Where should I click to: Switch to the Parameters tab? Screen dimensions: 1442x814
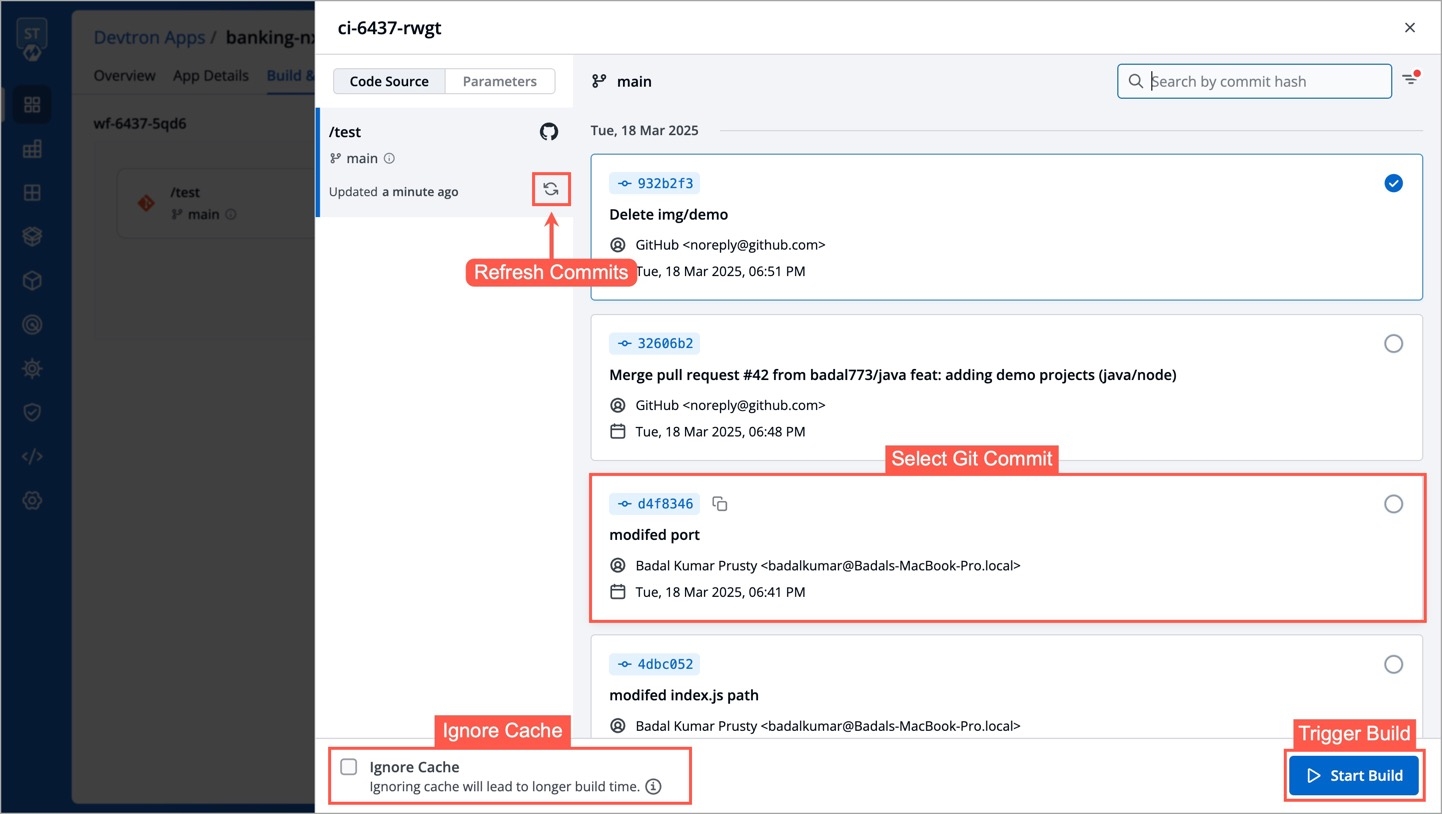tap(500, 81)
